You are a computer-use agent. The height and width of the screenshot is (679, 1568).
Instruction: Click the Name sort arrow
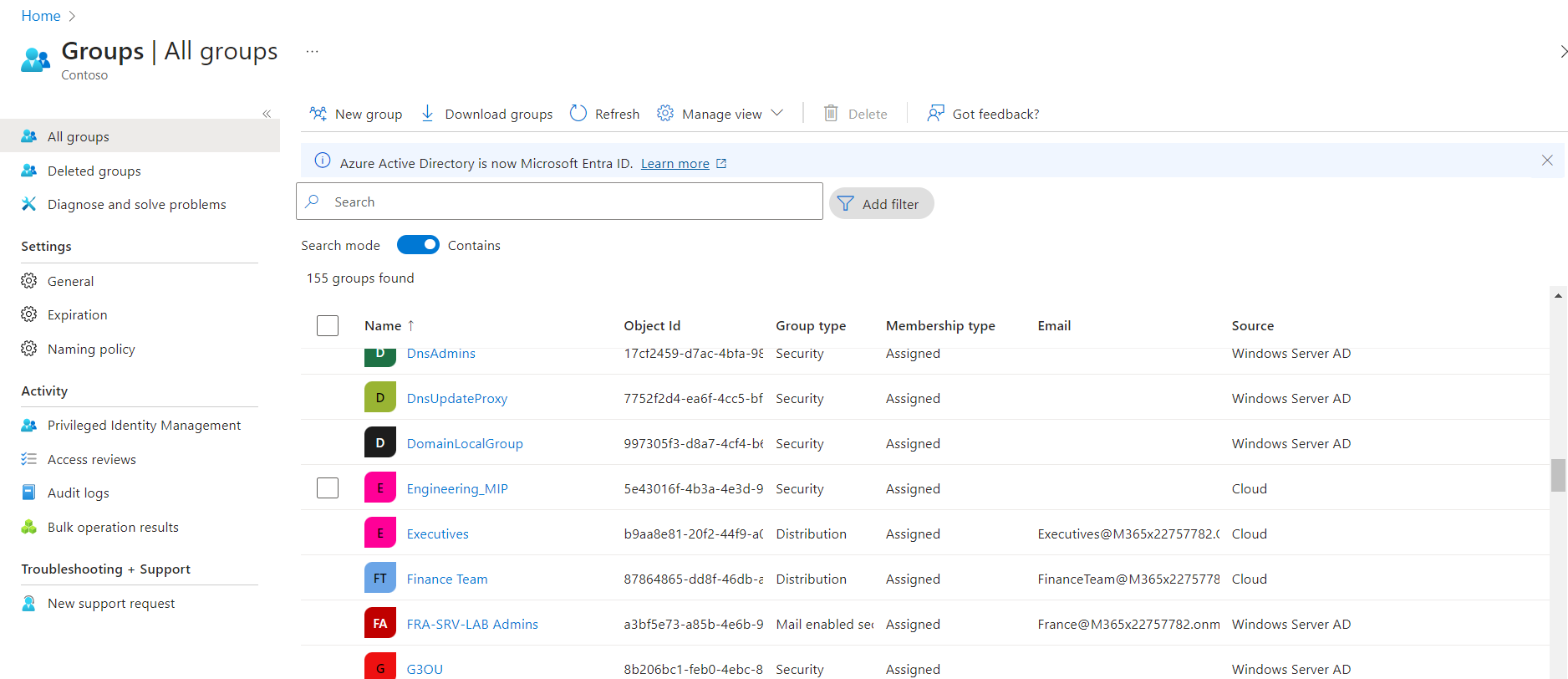(410, 325)
